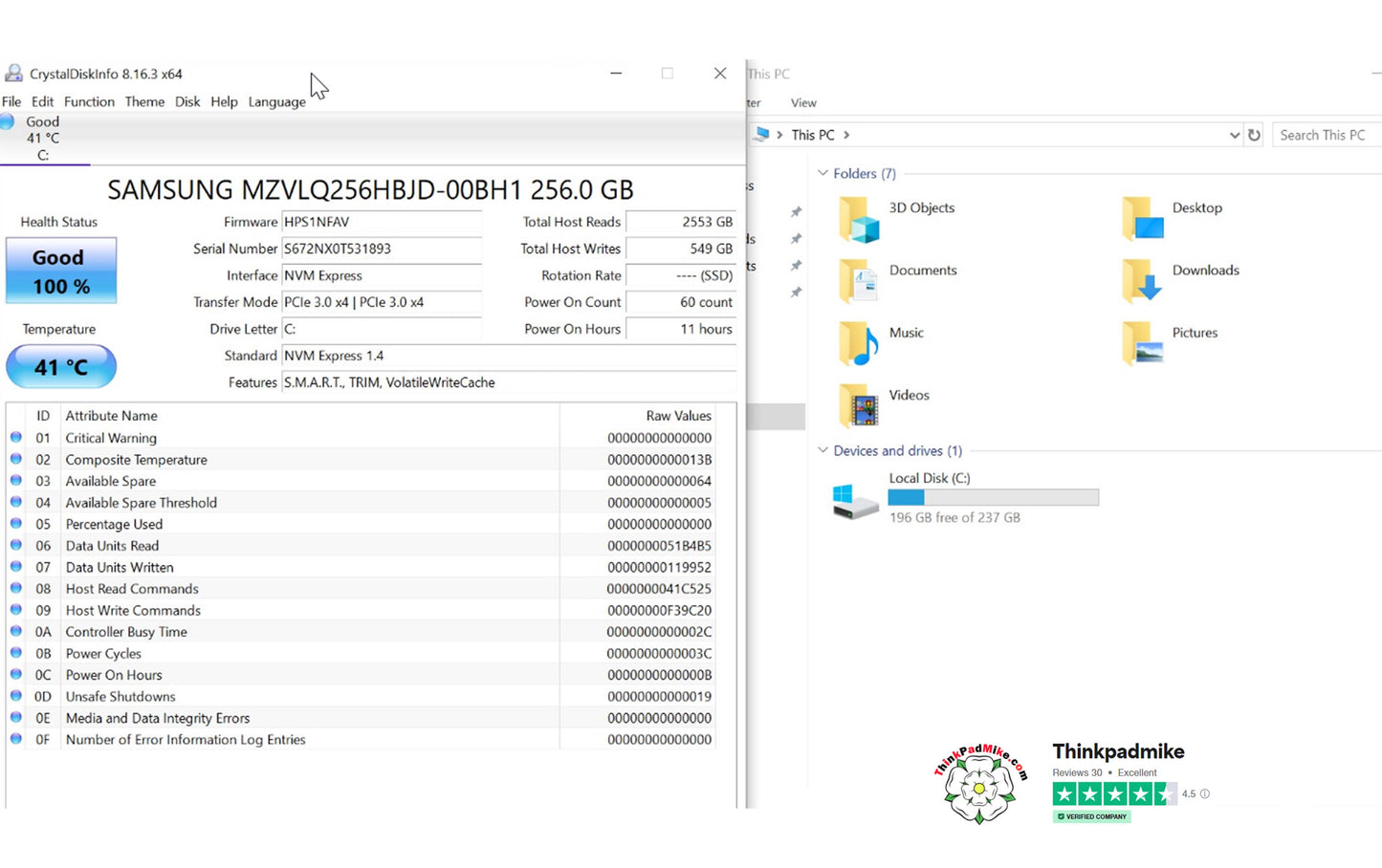
Task: Refresh the This PC window
Action: tap(1254, 135)
